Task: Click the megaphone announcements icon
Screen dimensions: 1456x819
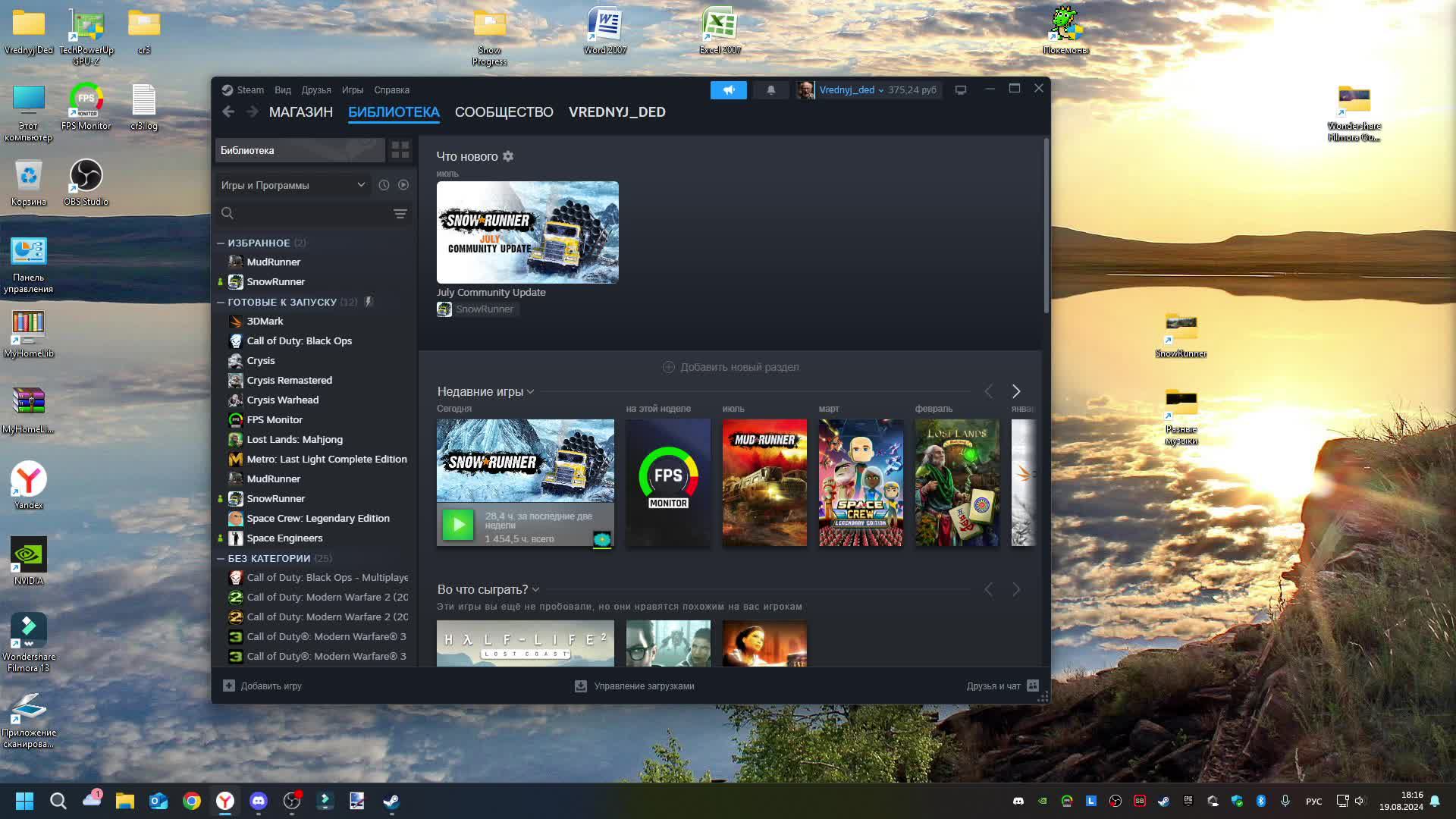Action: pyautogui.click(x=728, y=90)
